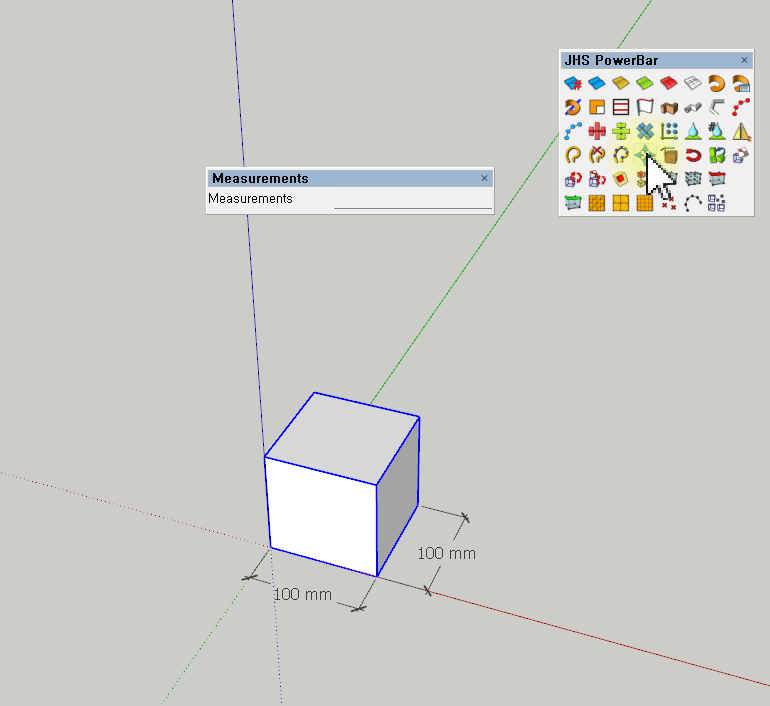
Task: Select the cube's white front face
Action: [323, 516]
